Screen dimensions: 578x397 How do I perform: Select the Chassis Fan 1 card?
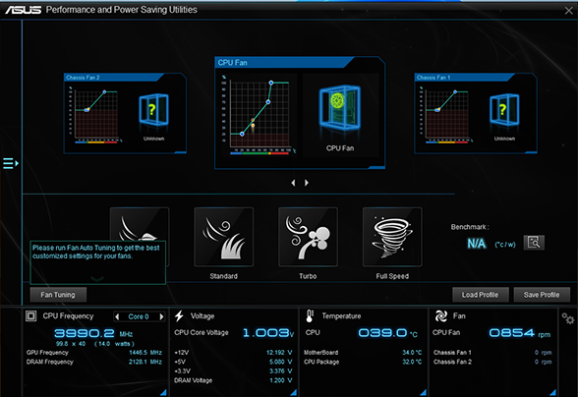tap(476, 113)
